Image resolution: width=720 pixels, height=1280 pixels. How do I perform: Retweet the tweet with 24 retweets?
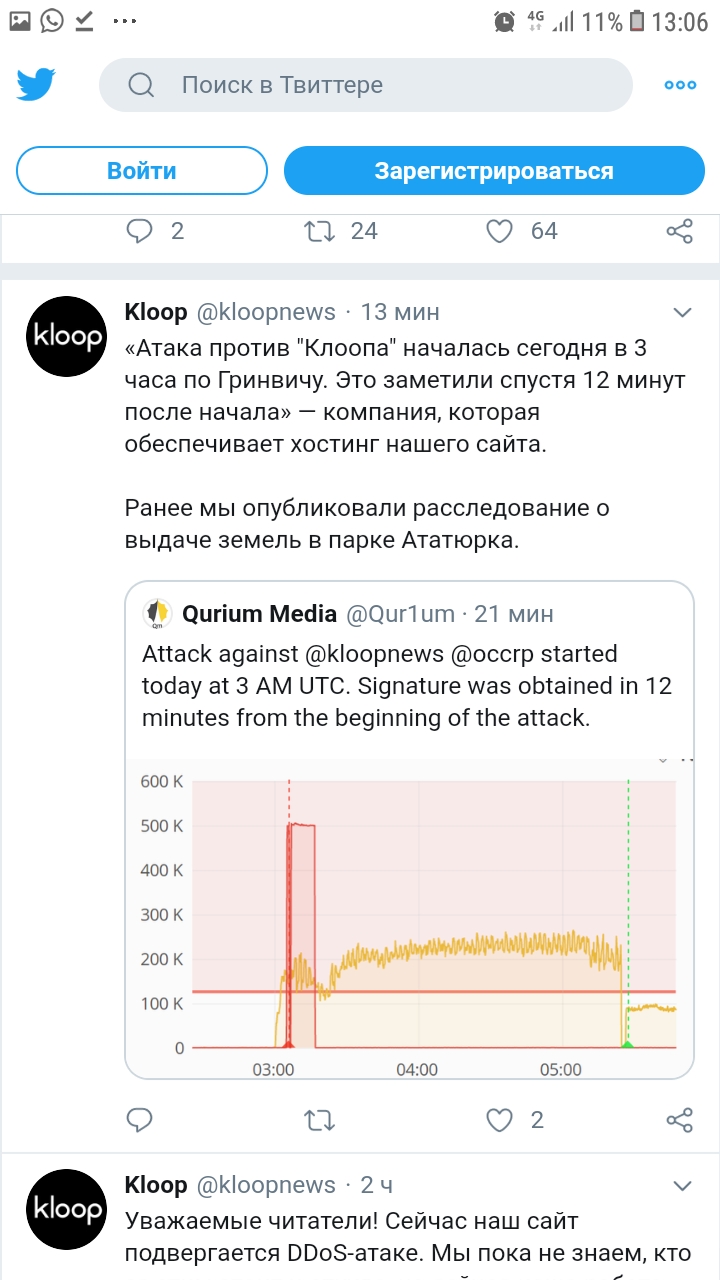(x=319, y=231)
